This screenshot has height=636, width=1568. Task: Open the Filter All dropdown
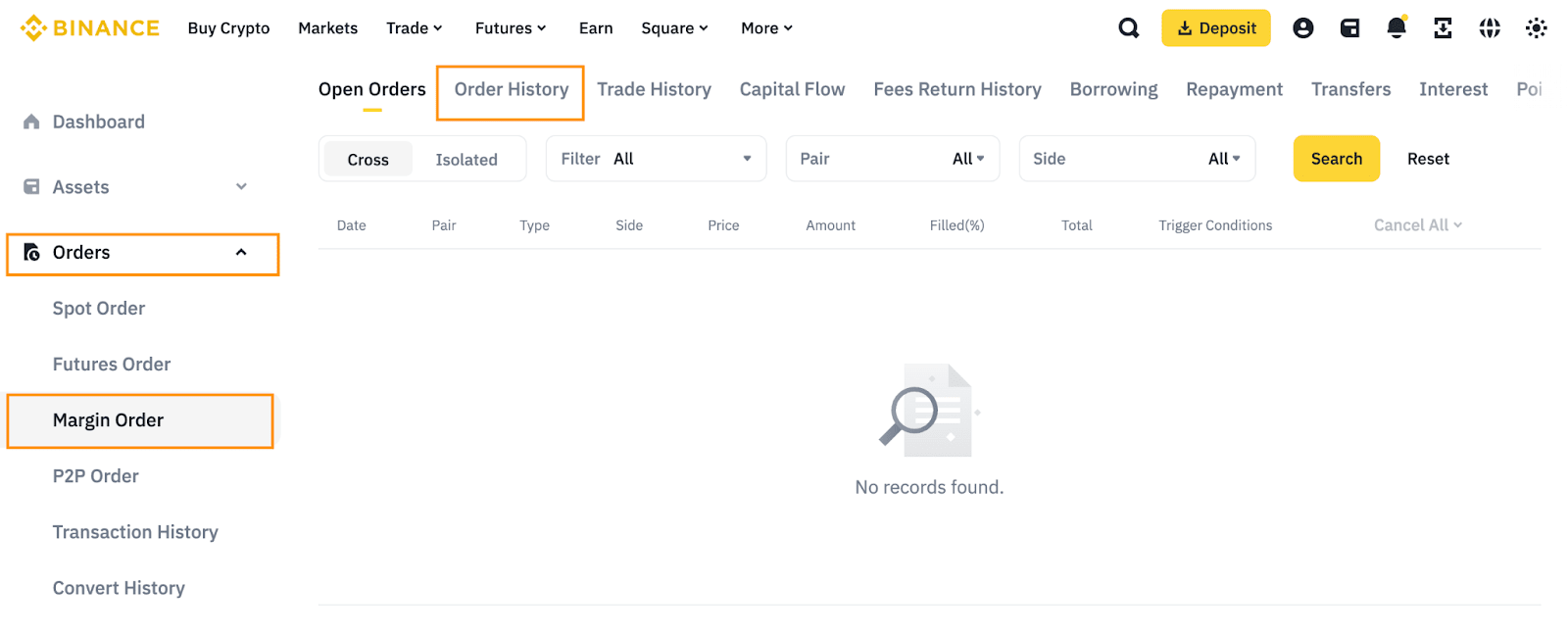[656, 159]
